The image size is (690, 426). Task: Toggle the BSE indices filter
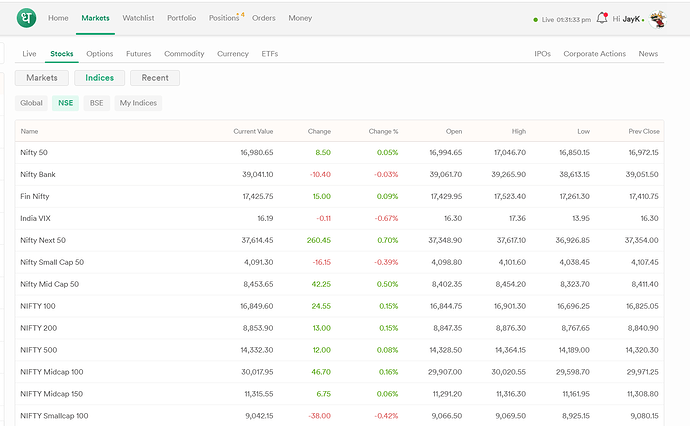coord(96,103)
